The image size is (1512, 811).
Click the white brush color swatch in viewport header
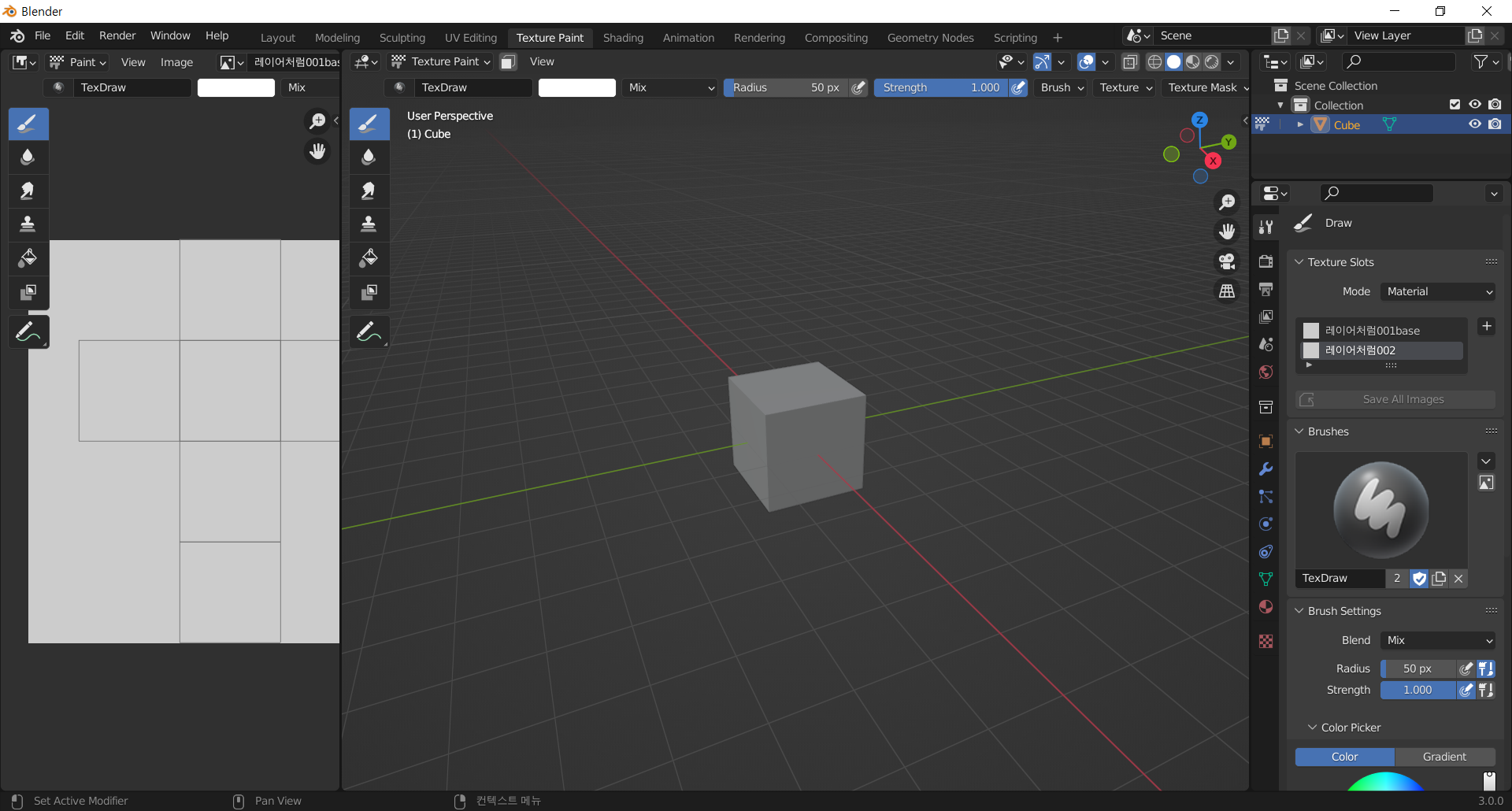coord(577,87)
